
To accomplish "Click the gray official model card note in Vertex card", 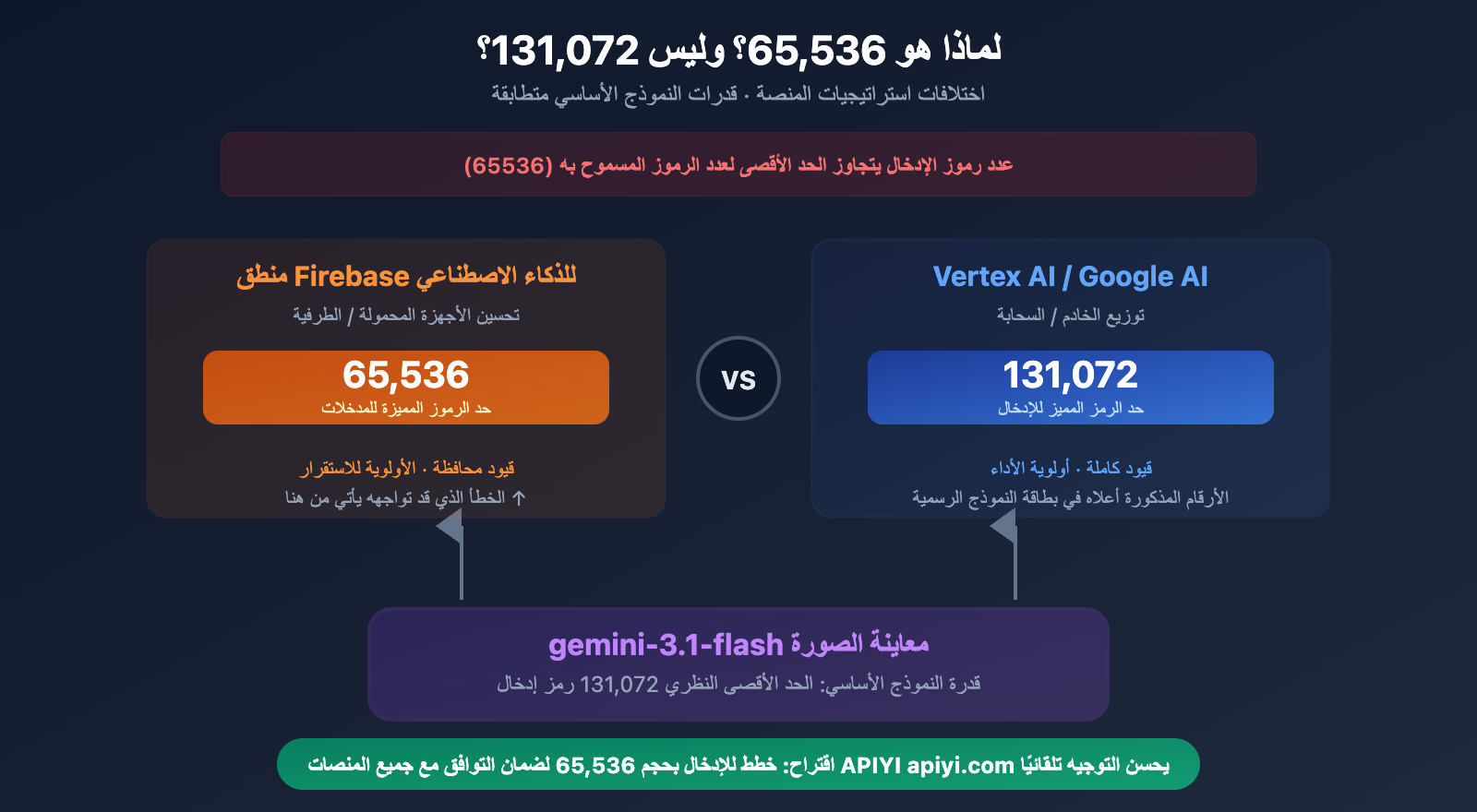I will click(x=1071, y=498).
